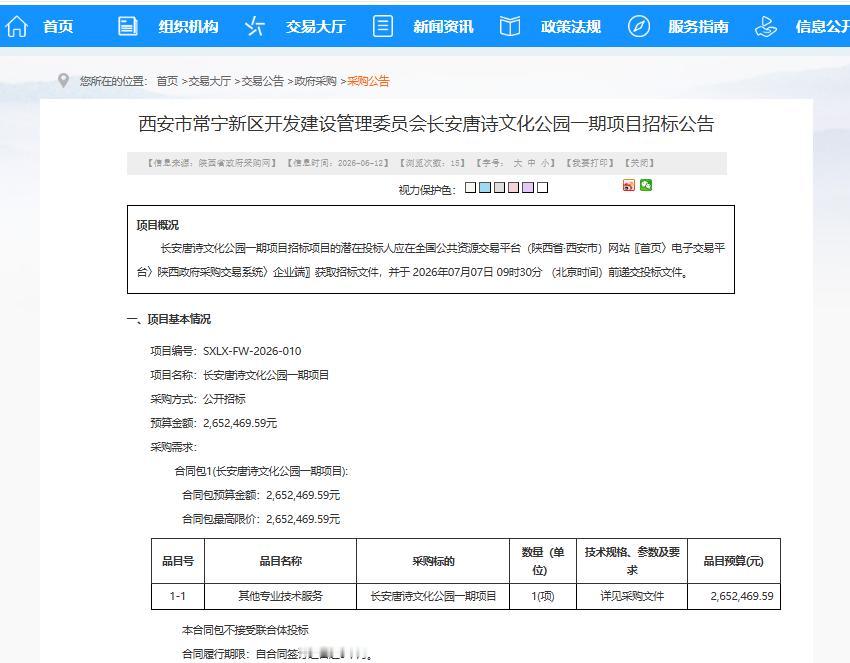Pick the gray eye-protection swatch
850x663 pixels.
(499, 188)
